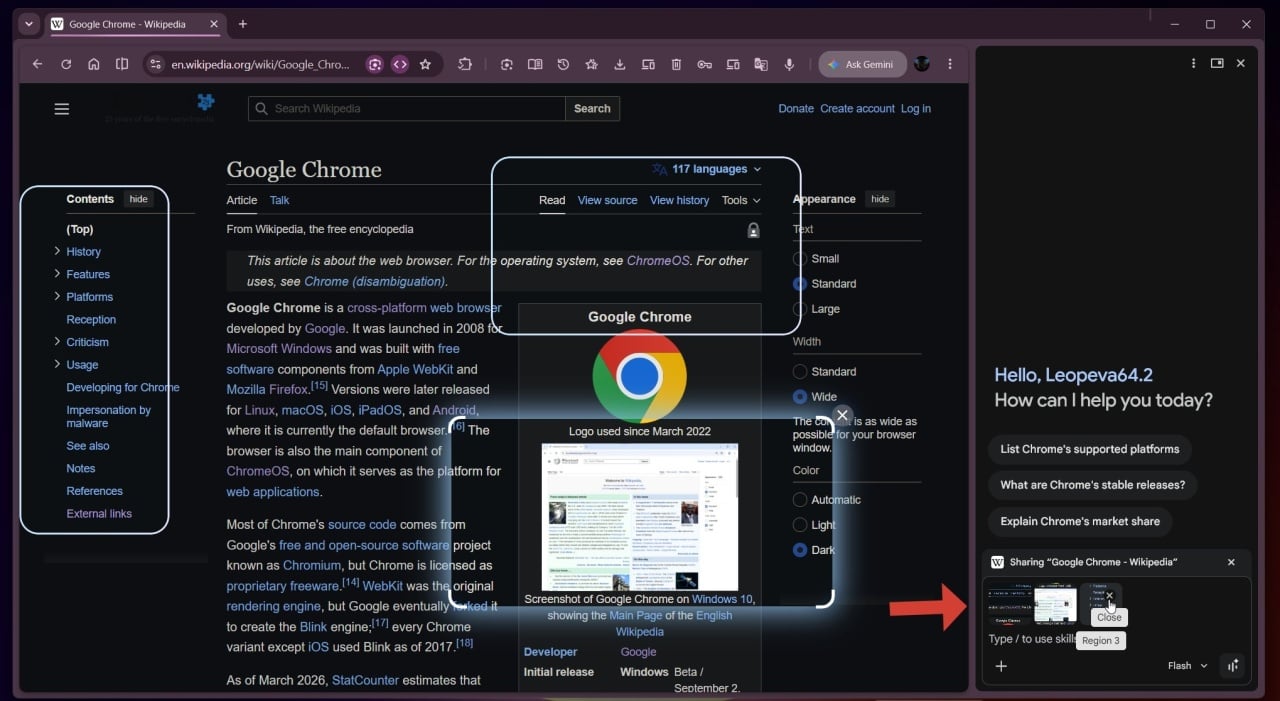
Task: Select Standard under Text
Action: pos(800,284)
